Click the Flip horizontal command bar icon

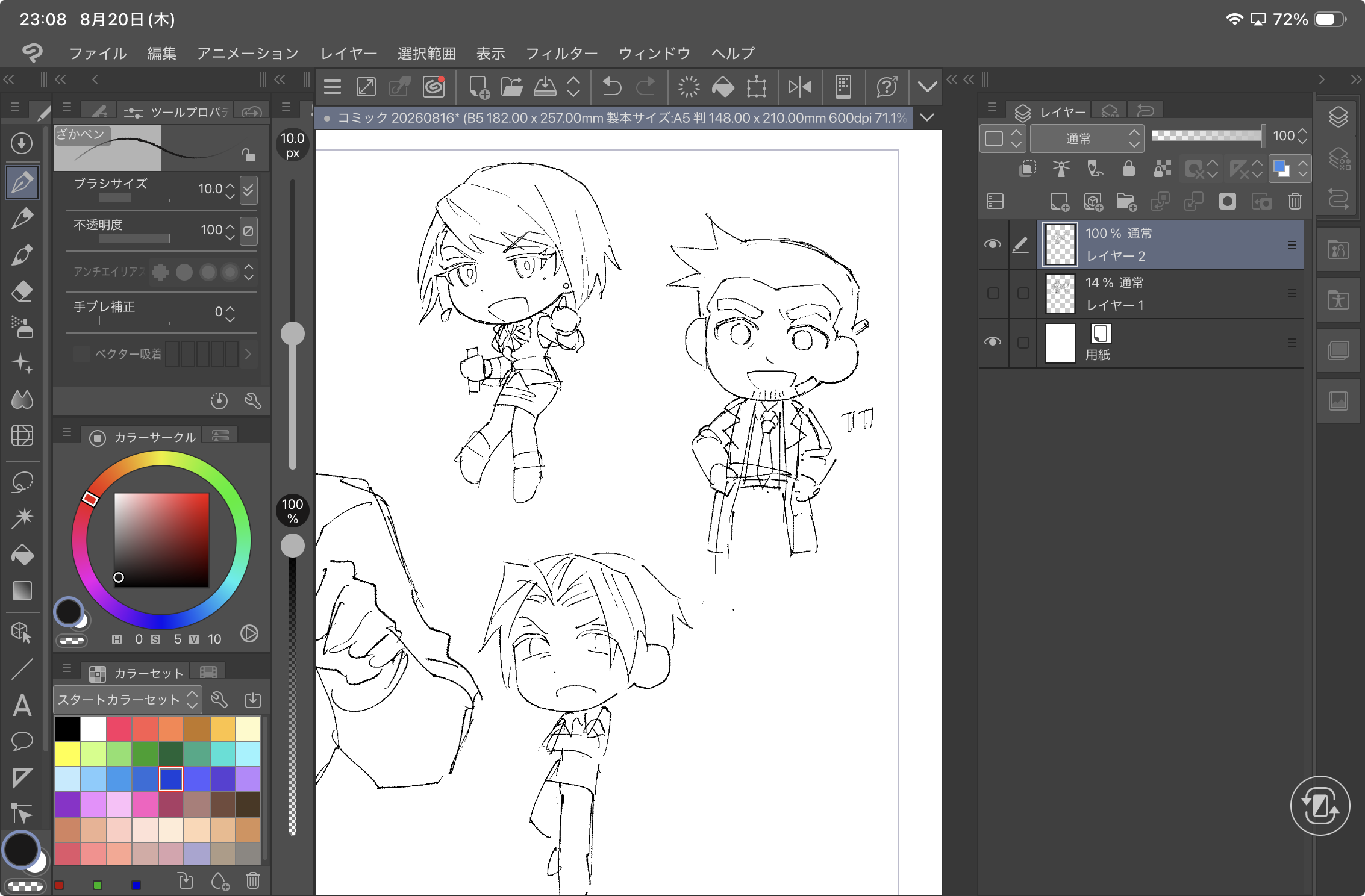(800, 87)
